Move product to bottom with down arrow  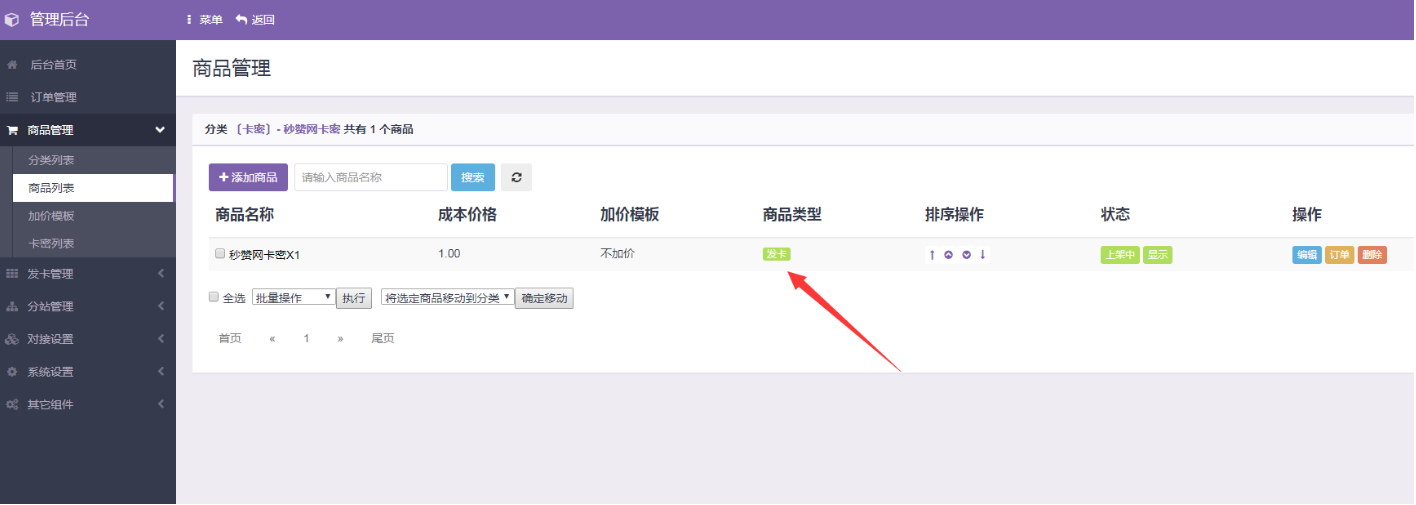click(983, 255)
